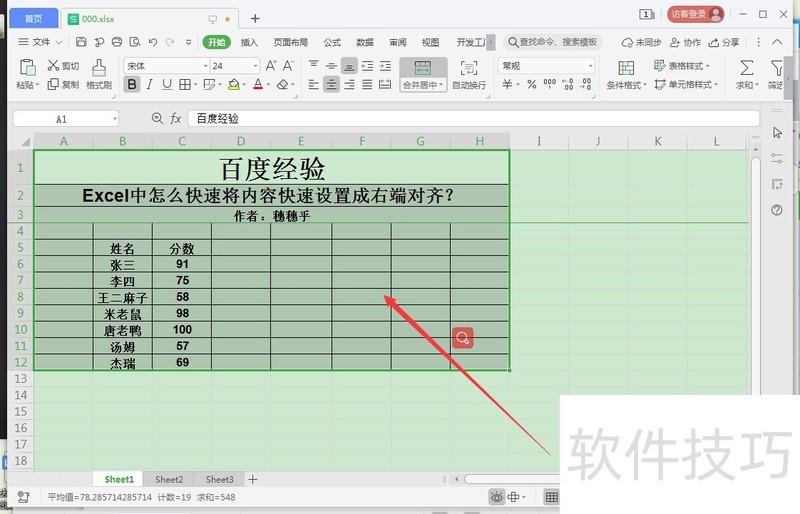
Task: Click the Paste (粘贴) clipboard icon
Action: [x=27, y=67]
